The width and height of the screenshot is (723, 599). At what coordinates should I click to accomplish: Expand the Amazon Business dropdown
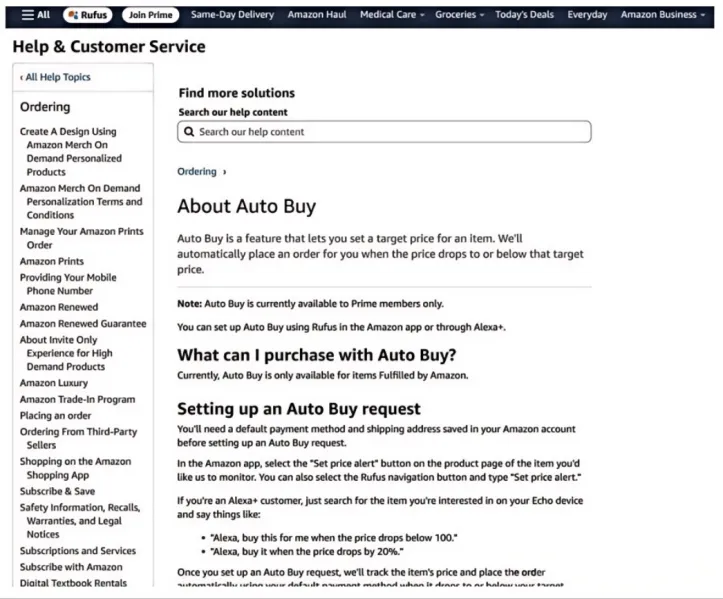[663, 15]
